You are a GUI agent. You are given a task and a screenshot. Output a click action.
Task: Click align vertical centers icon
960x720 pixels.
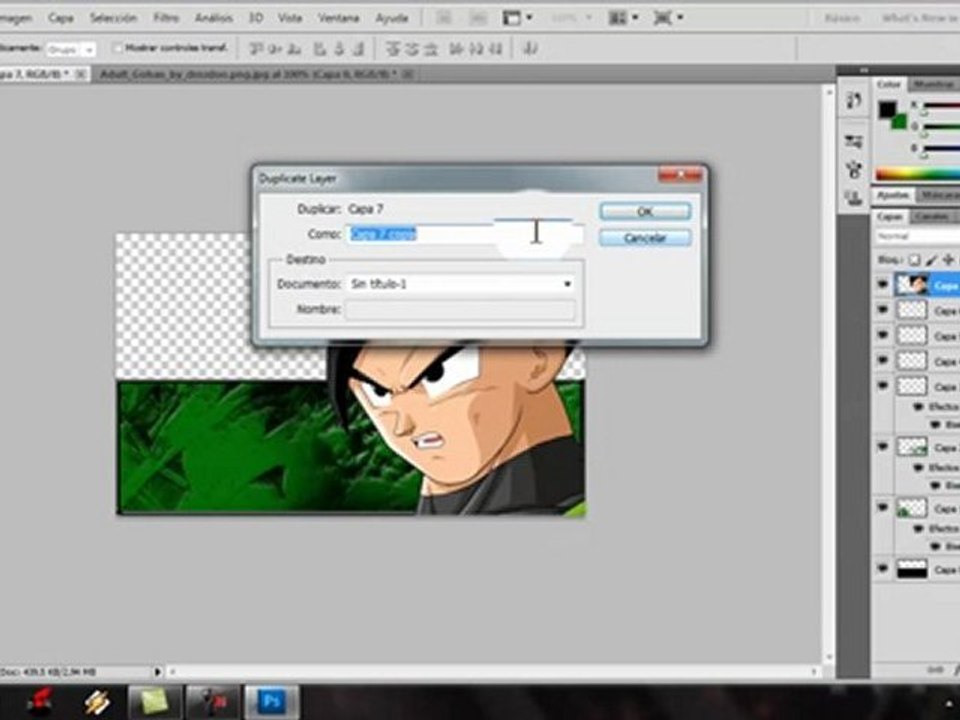pos(276,48)
